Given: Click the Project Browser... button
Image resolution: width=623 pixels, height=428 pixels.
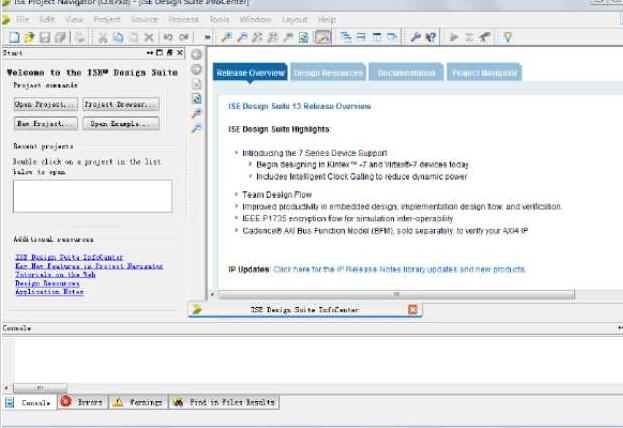Looking at the screenshot, I should pos(121,104).
